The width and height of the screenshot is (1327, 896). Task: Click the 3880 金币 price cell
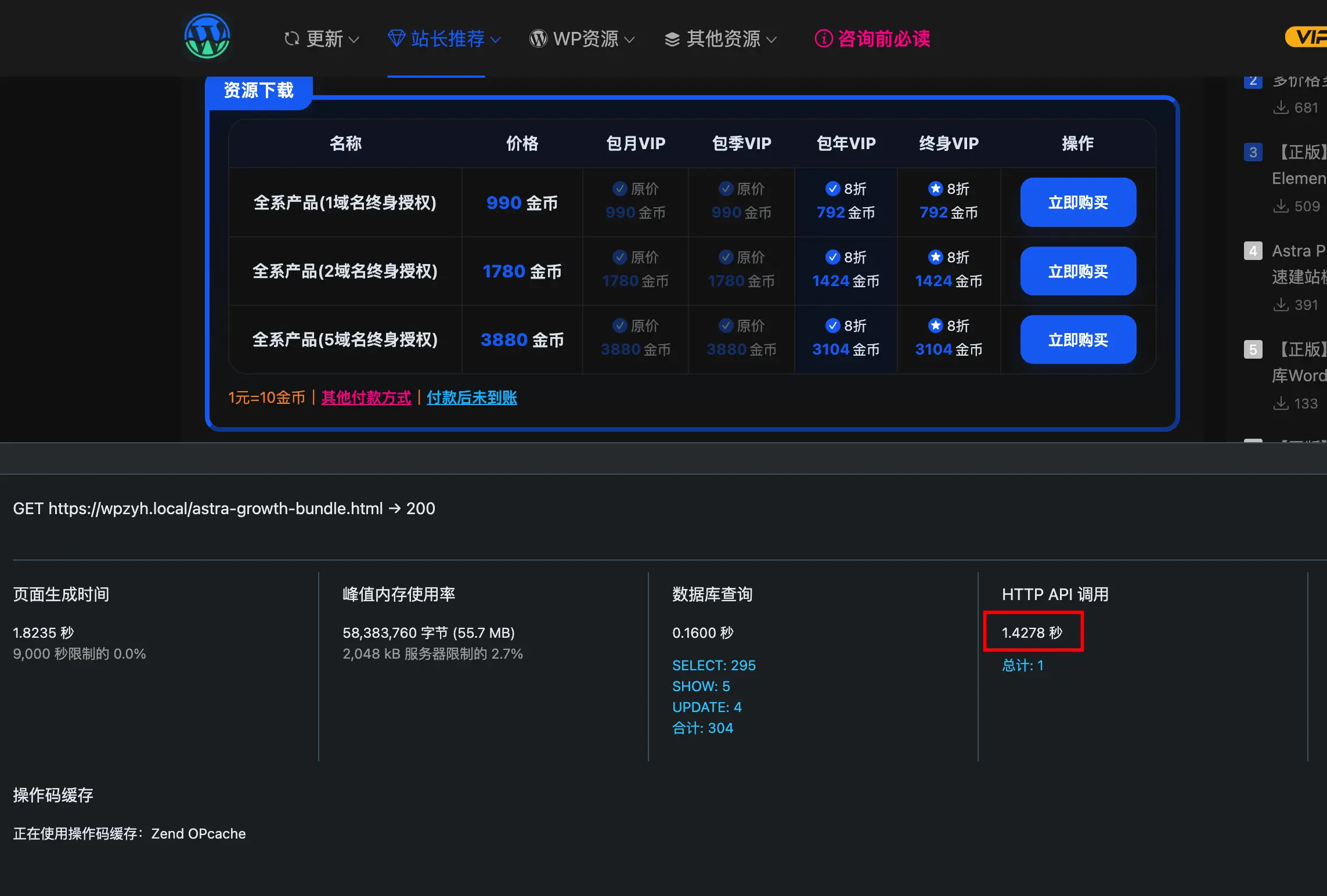[x=522, y=339]
